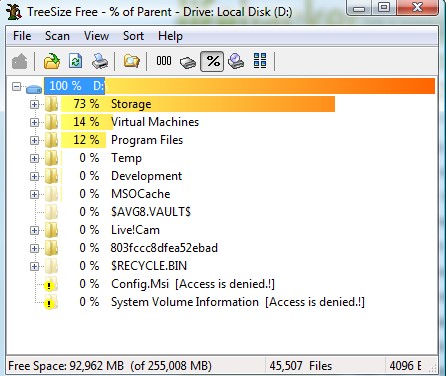Click the Live!Cam folder icon
446x376 pixels.
[x=51, y=230]
